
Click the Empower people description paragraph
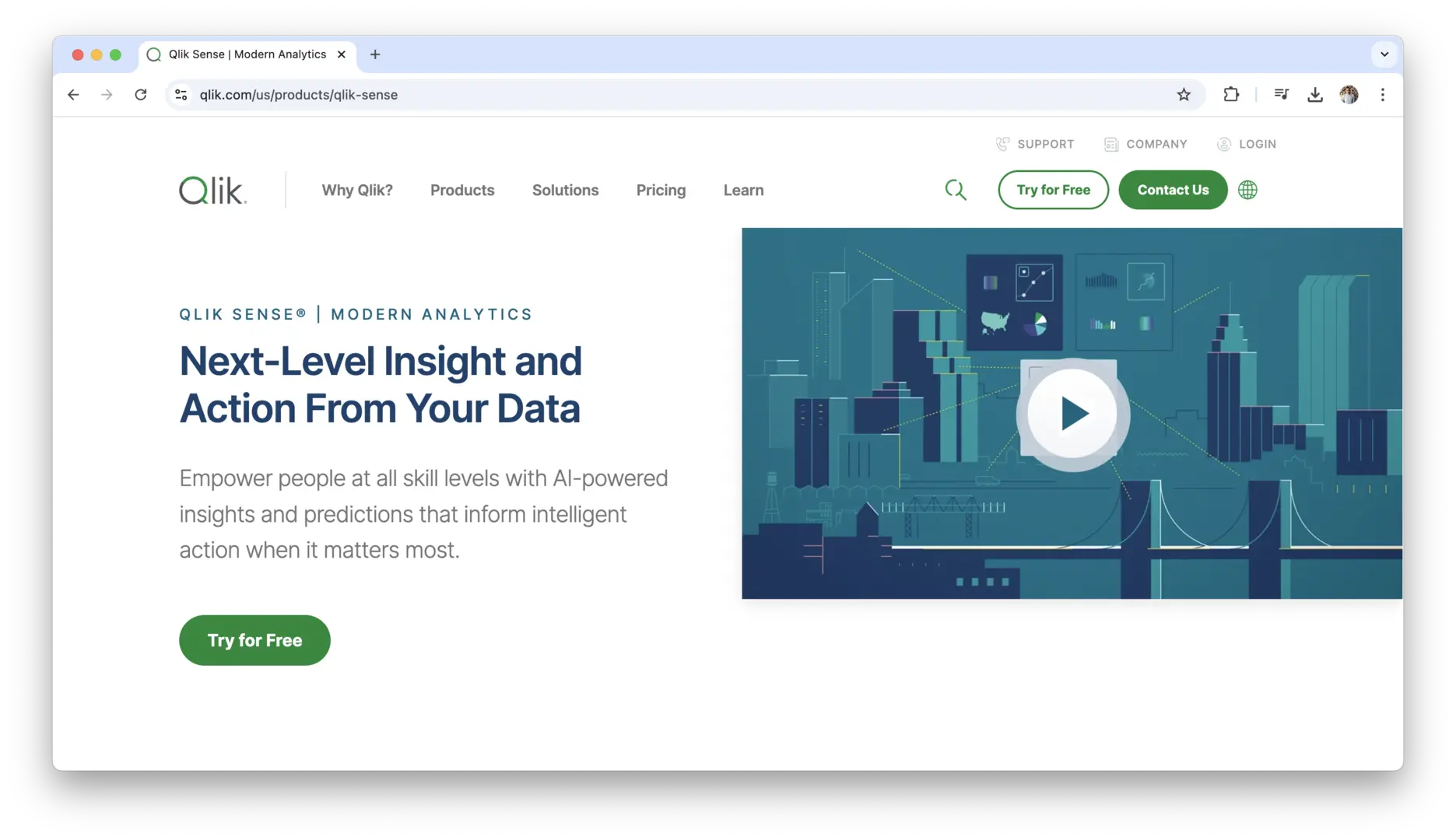pos(423,514)
